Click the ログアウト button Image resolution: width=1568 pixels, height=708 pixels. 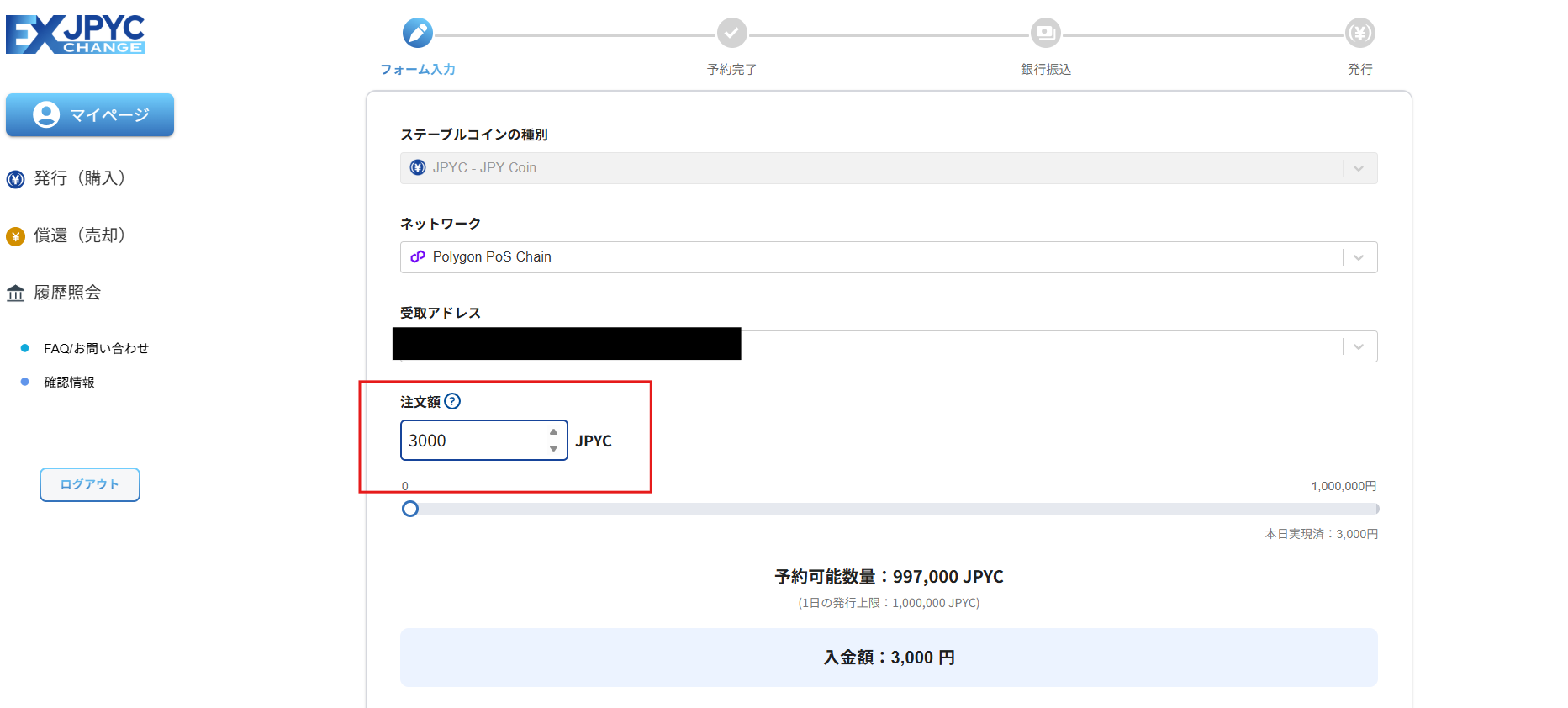point(90,484)
